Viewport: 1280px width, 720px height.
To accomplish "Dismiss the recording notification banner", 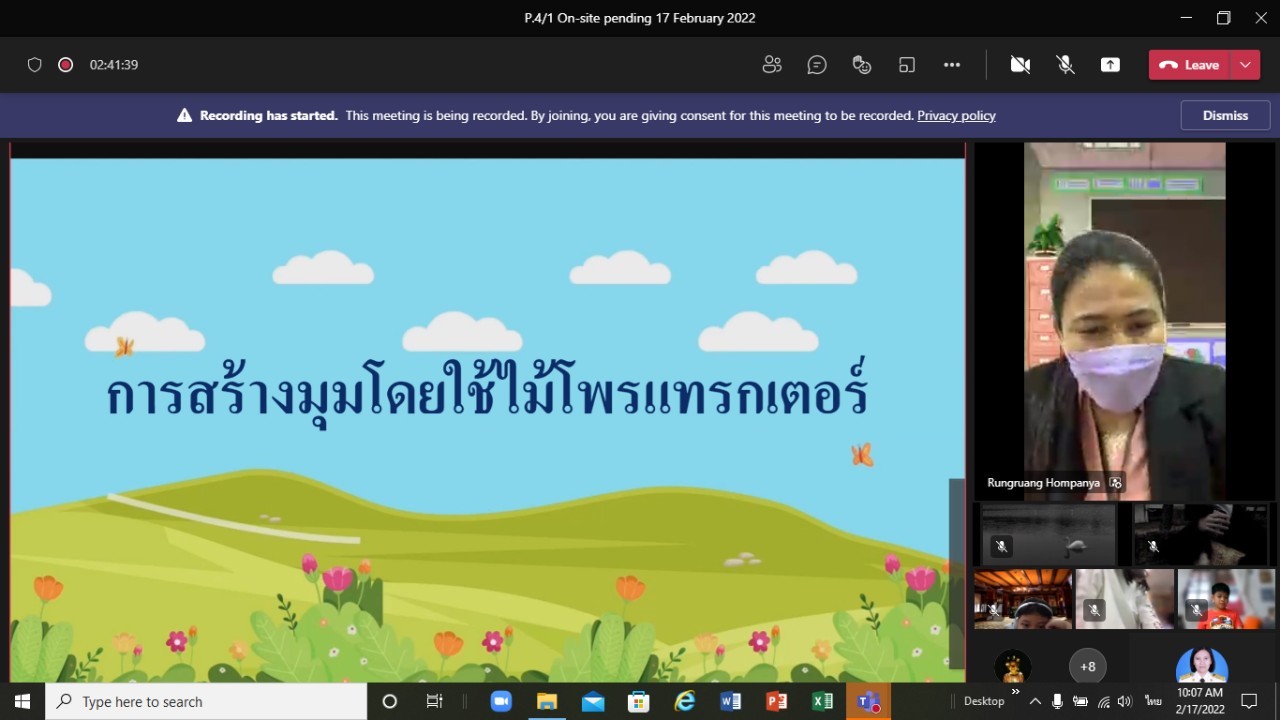I will coord(1225,115).
